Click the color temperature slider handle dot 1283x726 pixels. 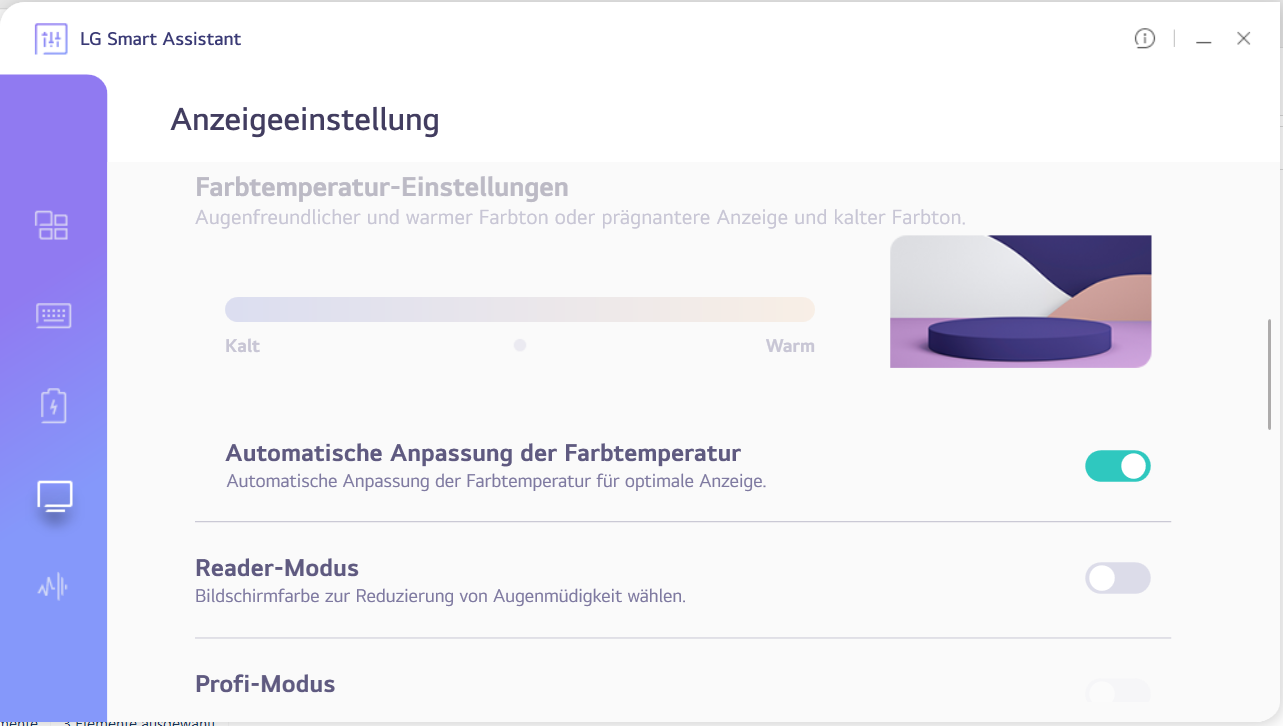[520, 345]
